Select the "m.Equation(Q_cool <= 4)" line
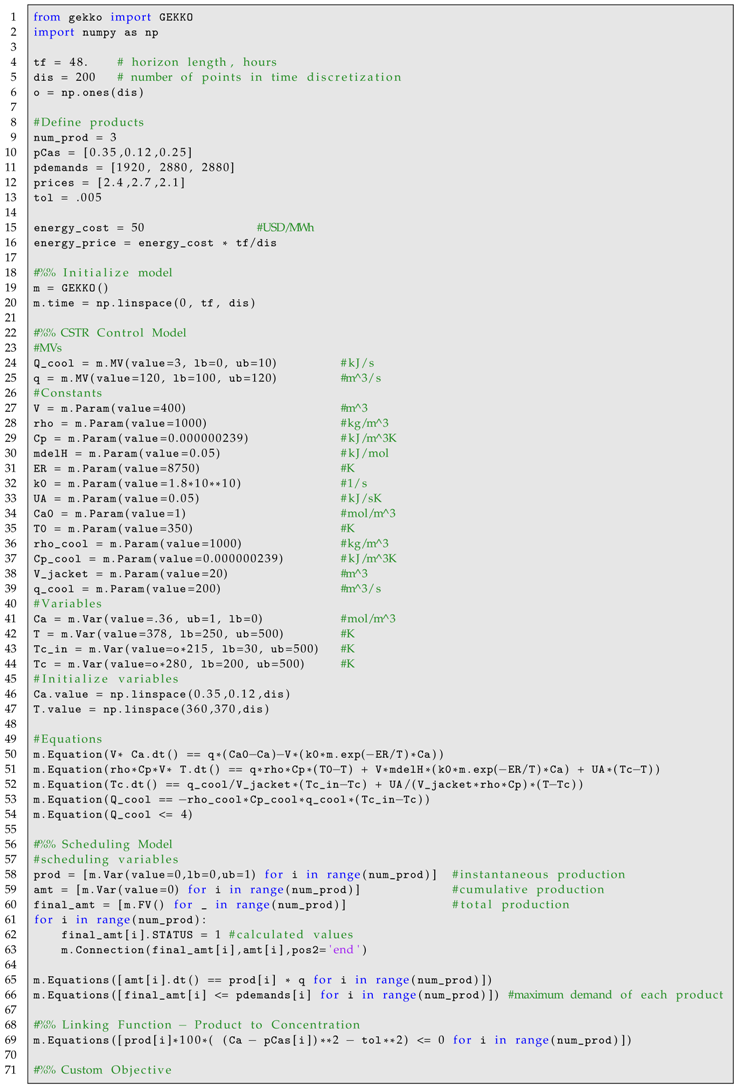 point(113,814)
